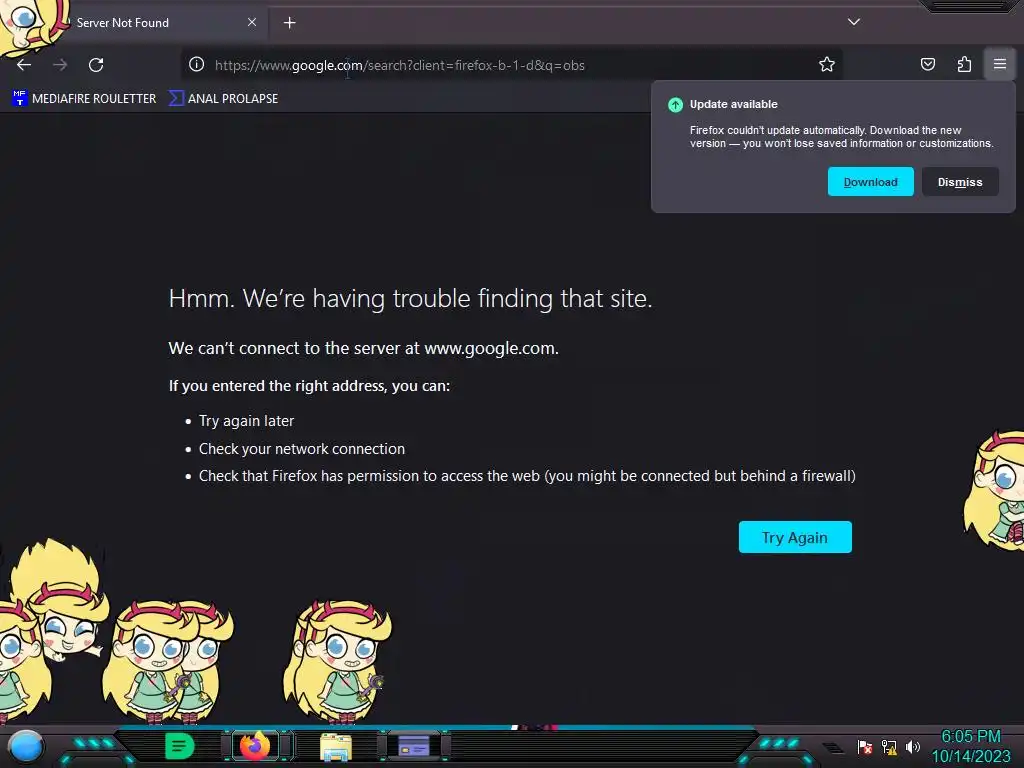The width and height of the screenshot is (1024, 768).
Task: Click the forward navigation arrow
Action: click(60, 65)
